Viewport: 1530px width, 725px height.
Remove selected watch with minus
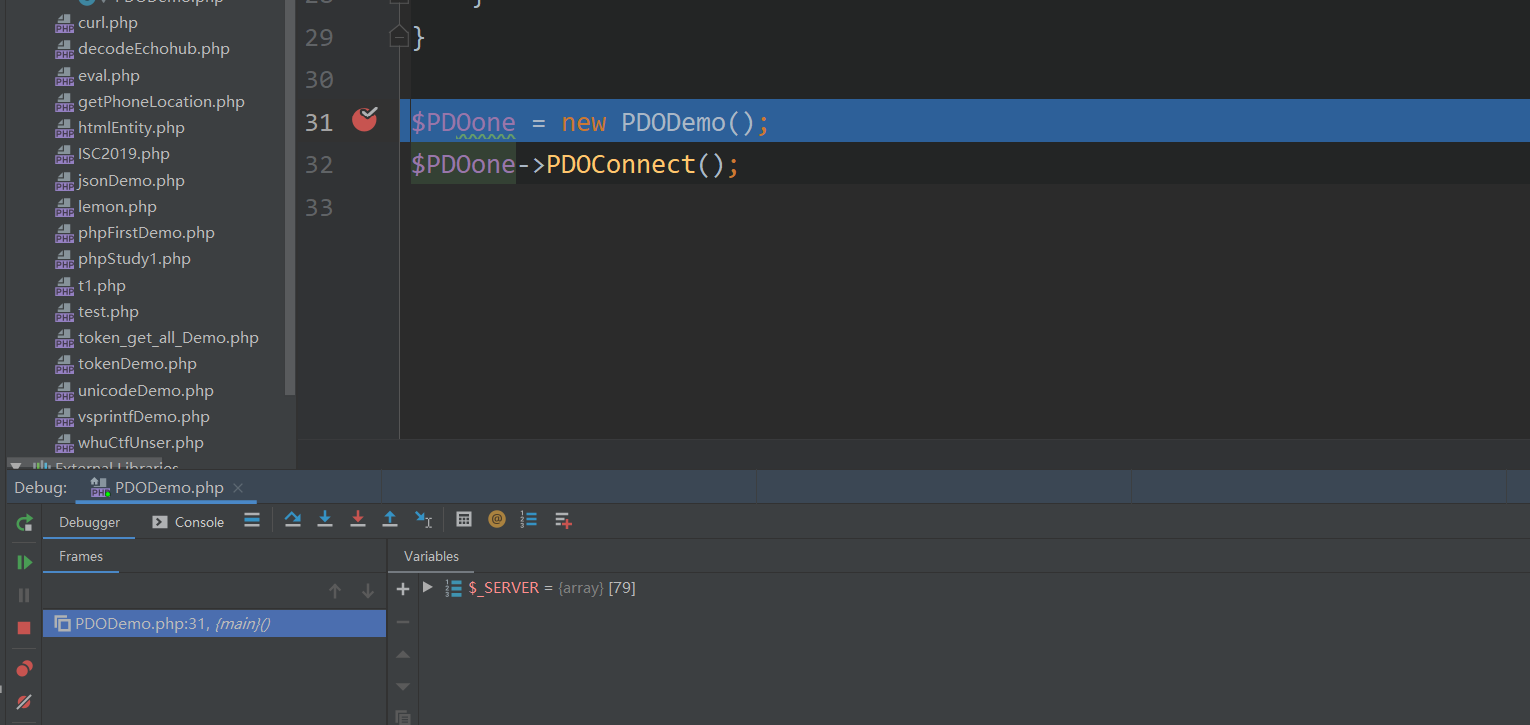(403, 622)
